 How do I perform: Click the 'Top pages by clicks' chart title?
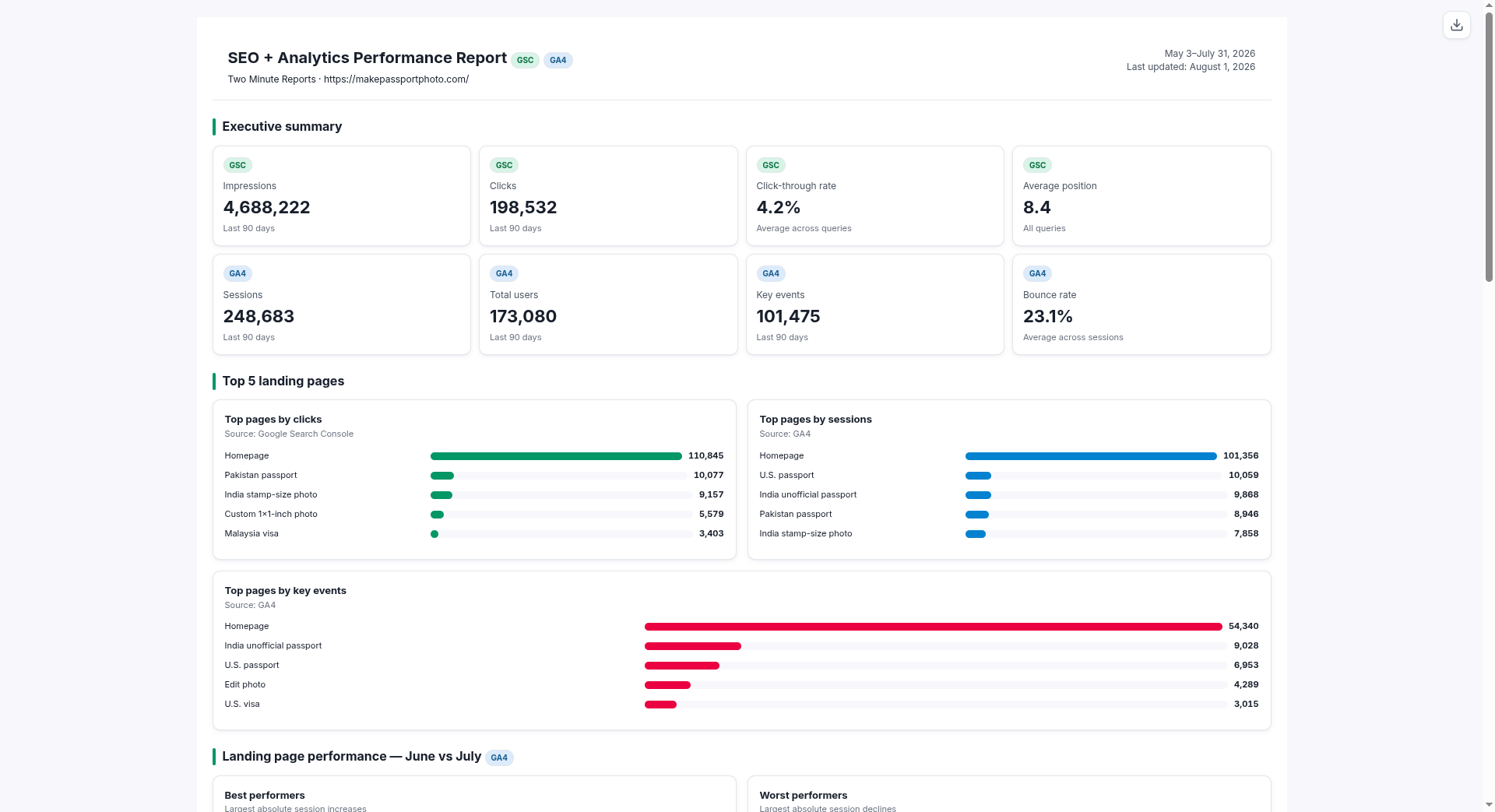[x=273, y=420]
